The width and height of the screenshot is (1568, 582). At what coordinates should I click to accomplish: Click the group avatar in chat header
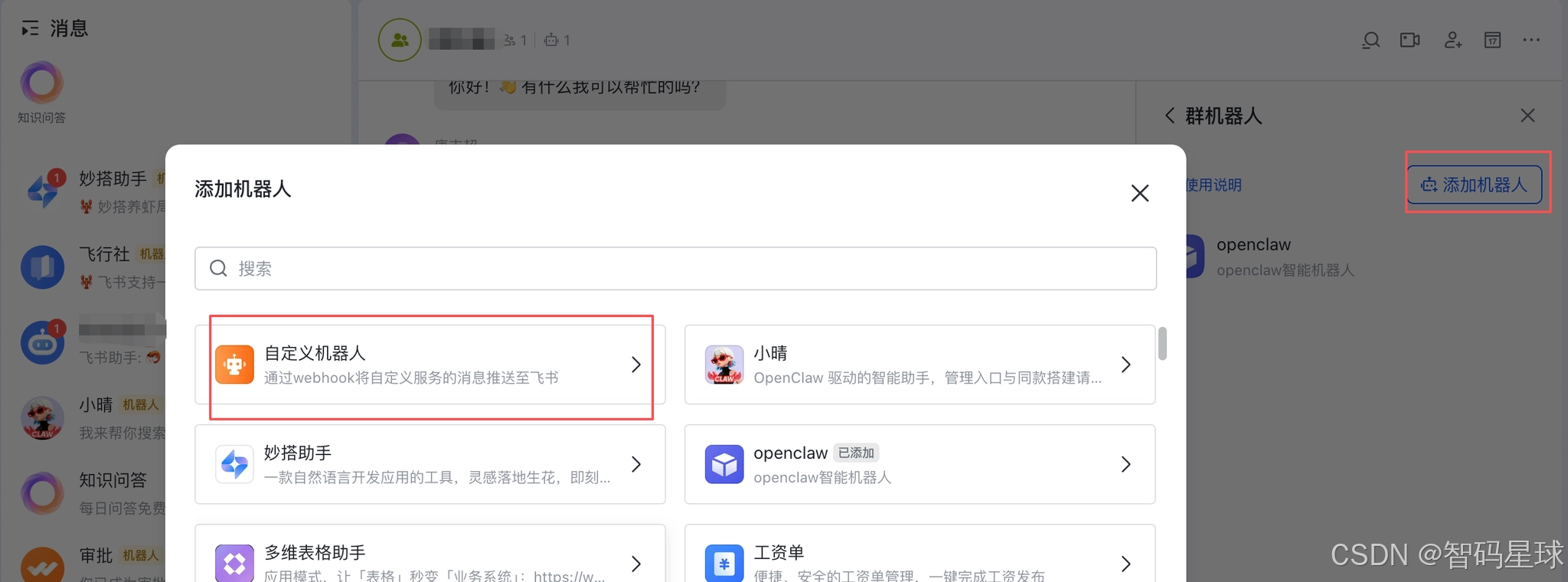[400, 40]
